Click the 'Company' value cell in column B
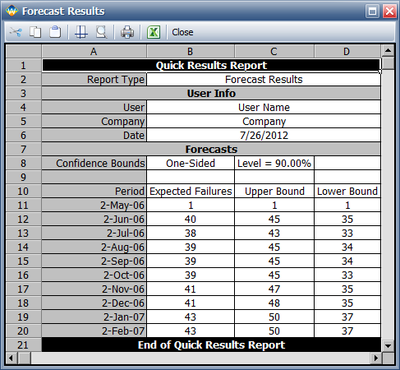The width and height of the screenshot is (400, 370). (263, 121)
